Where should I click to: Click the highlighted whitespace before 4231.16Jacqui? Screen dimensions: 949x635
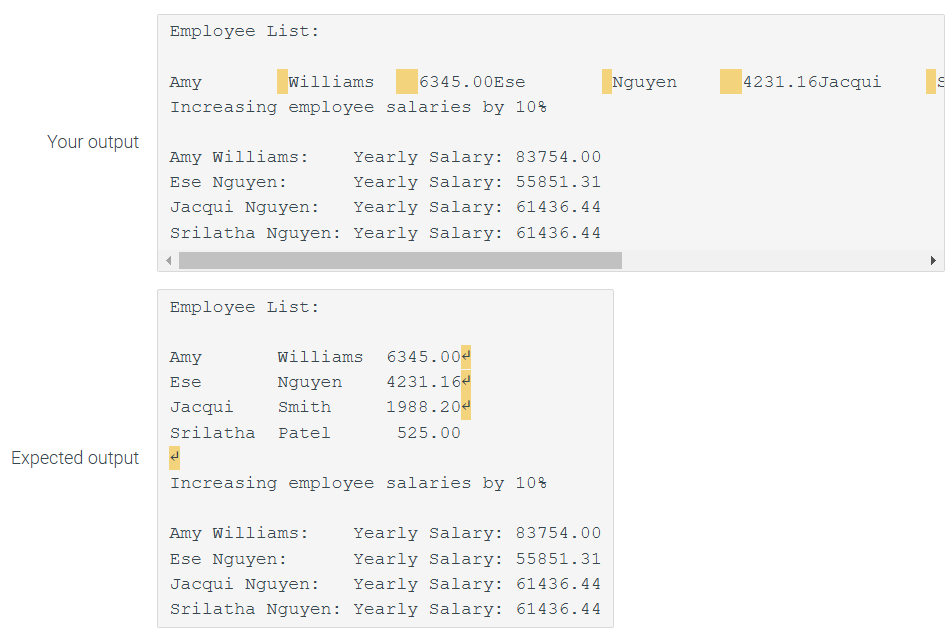coord(729,81)
